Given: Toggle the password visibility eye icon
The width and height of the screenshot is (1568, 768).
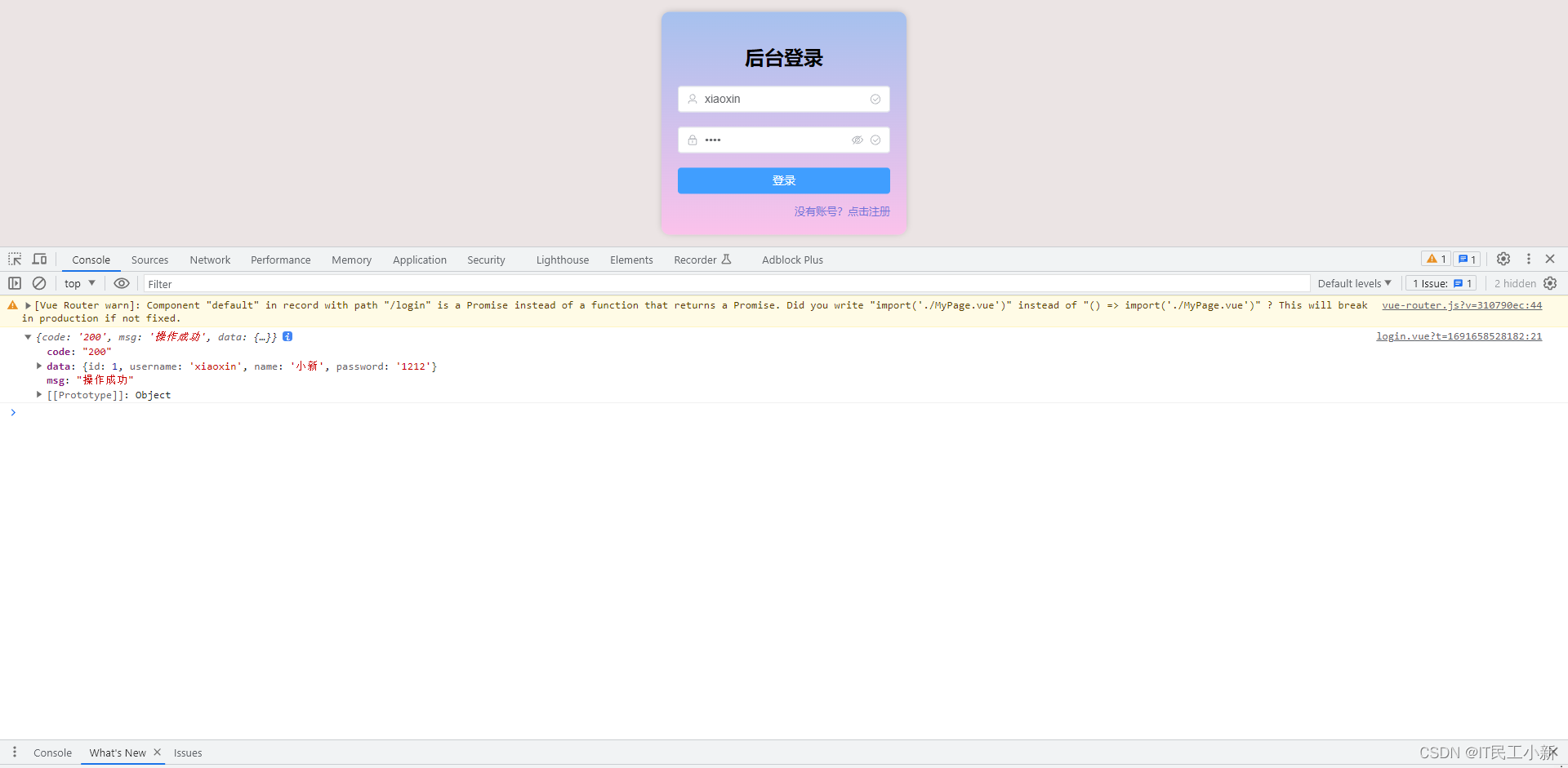Looking at the screenshot, I should (857, 140).
